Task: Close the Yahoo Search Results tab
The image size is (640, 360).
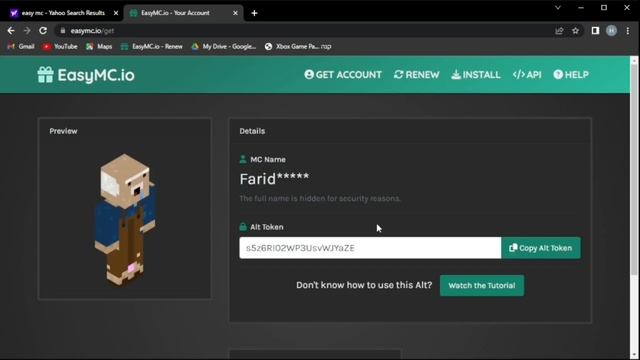Action: [116, 13]
